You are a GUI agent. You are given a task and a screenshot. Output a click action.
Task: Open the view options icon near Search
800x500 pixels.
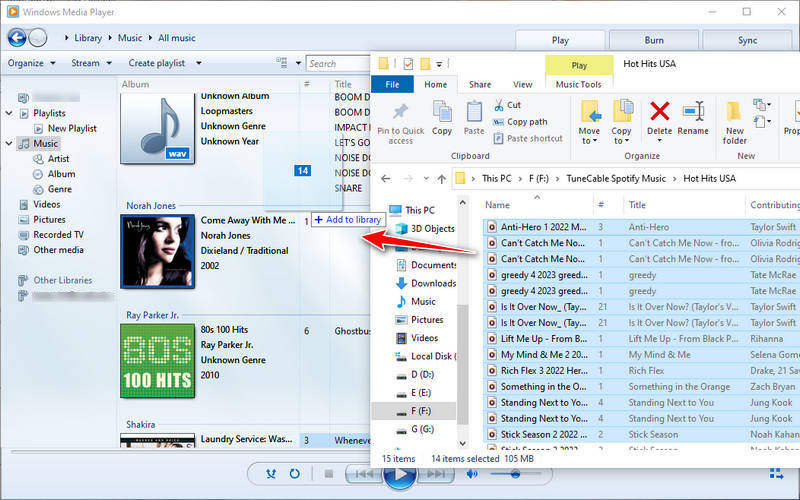click(282, 63)
